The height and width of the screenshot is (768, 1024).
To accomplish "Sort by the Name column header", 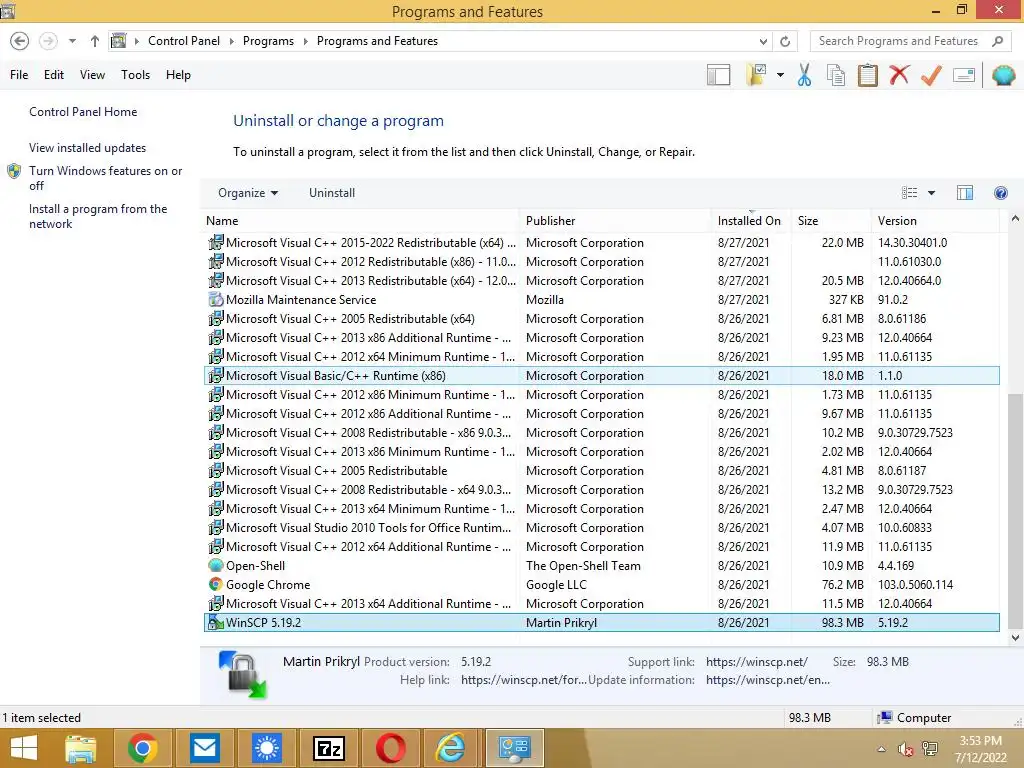I will click(x=361, y=221).
